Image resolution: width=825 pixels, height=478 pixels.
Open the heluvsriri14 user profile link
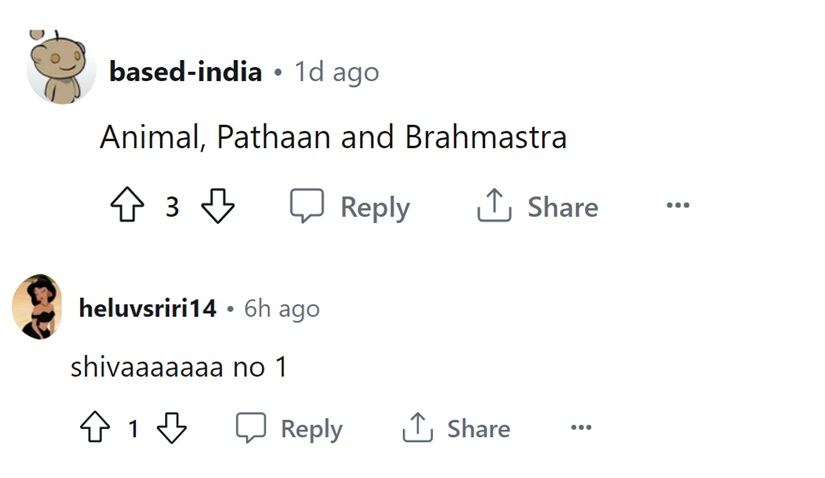click(147, 308)
